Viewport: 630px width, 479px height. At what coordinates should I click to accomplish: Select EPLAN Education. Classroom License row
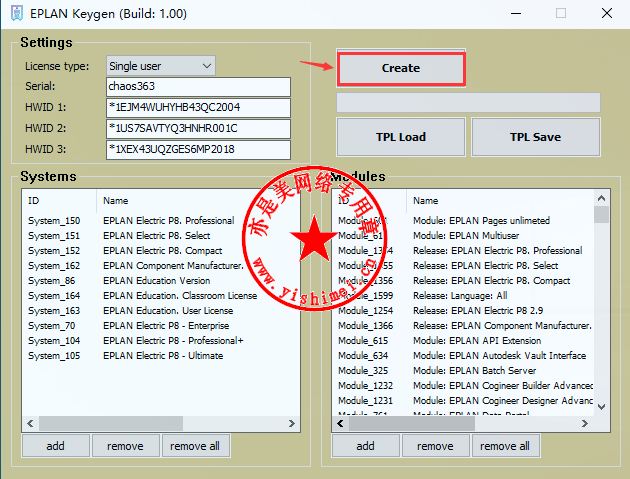[x=161, y=296]
